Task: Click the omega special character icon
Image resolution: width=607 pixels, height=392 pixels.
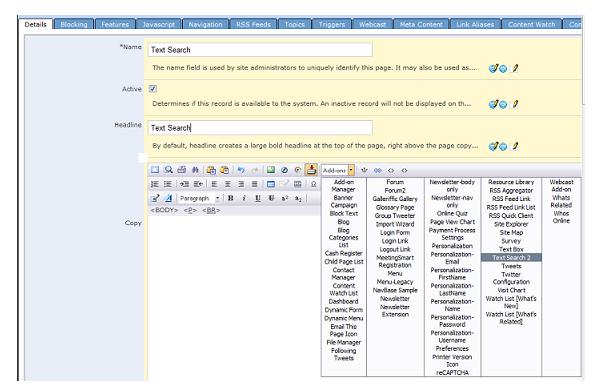Action: [314, 184]
